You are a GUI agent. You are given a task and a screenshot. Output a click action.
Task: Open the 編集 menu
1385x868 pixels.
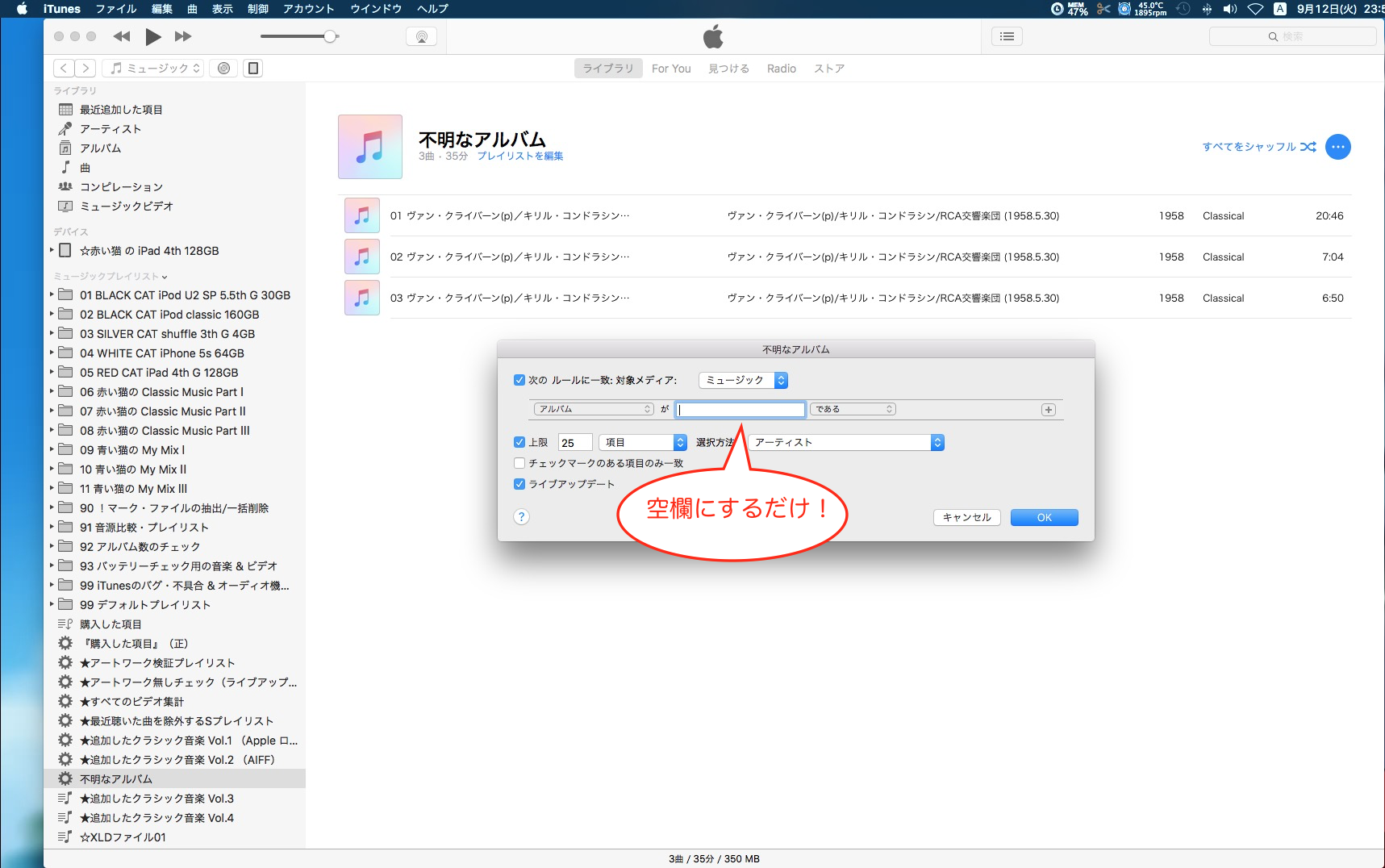[162, 9]
